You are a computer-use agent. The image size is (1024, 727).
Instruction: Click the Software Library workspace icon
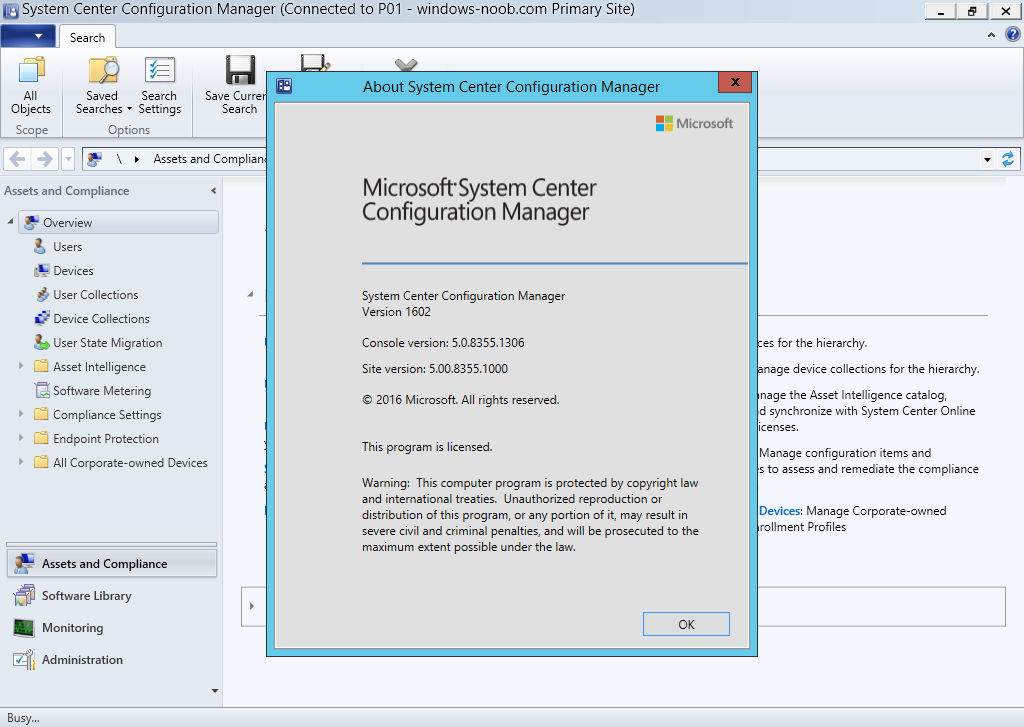pyautogui.click(x=24, y=596)
